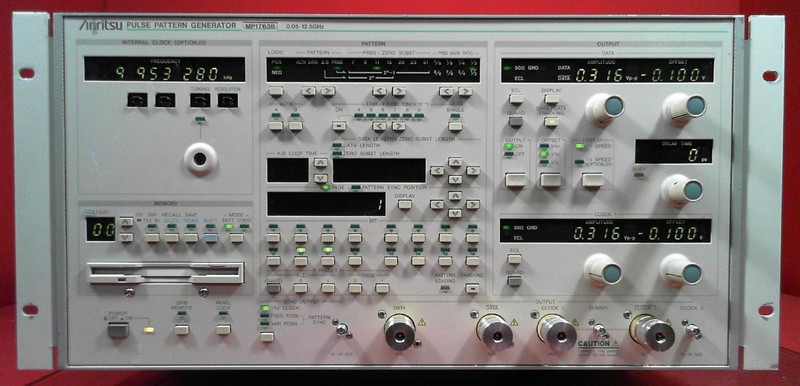The height and width of the screenshot is (386, 800).
Task: Decrement memory file number with down arrow
Action: click(126, 238)
